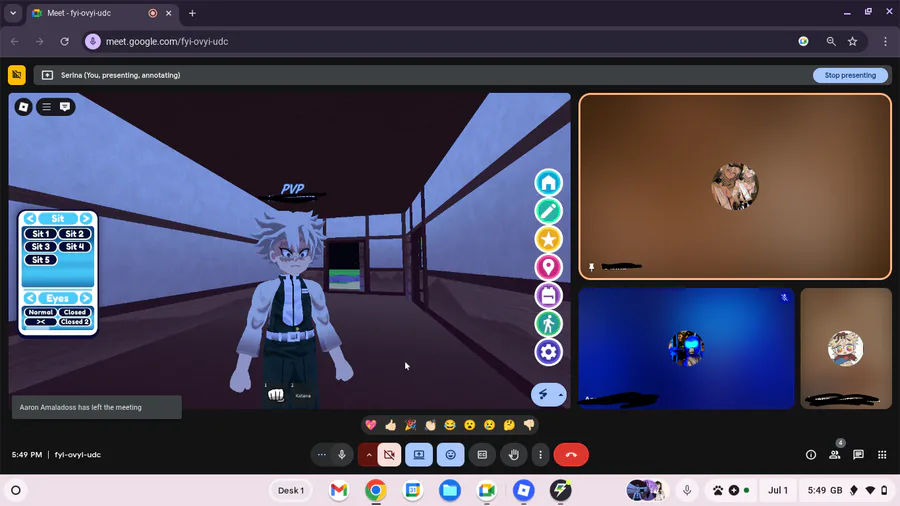Open the Roblox menu icon
The width and height of the screenshot is (900, 506).
coord(24,107)
